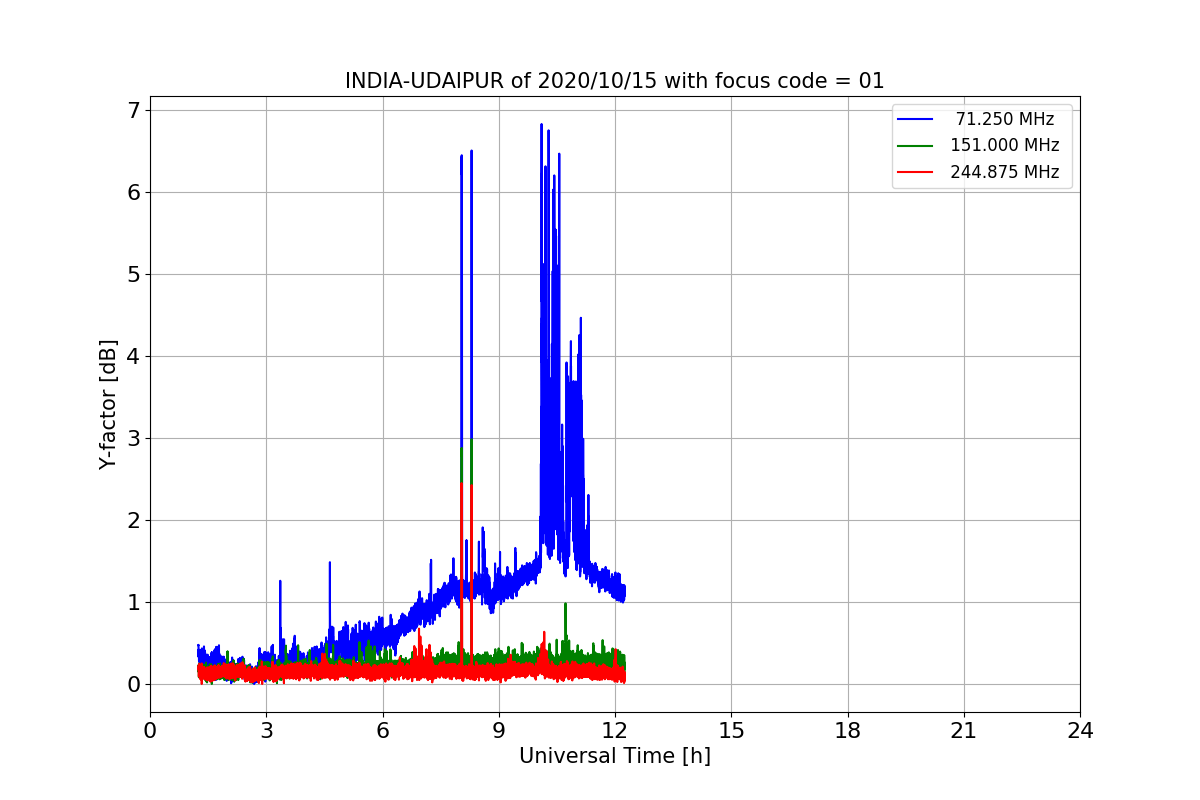Click y-axis tick label 5

[133, 274]
